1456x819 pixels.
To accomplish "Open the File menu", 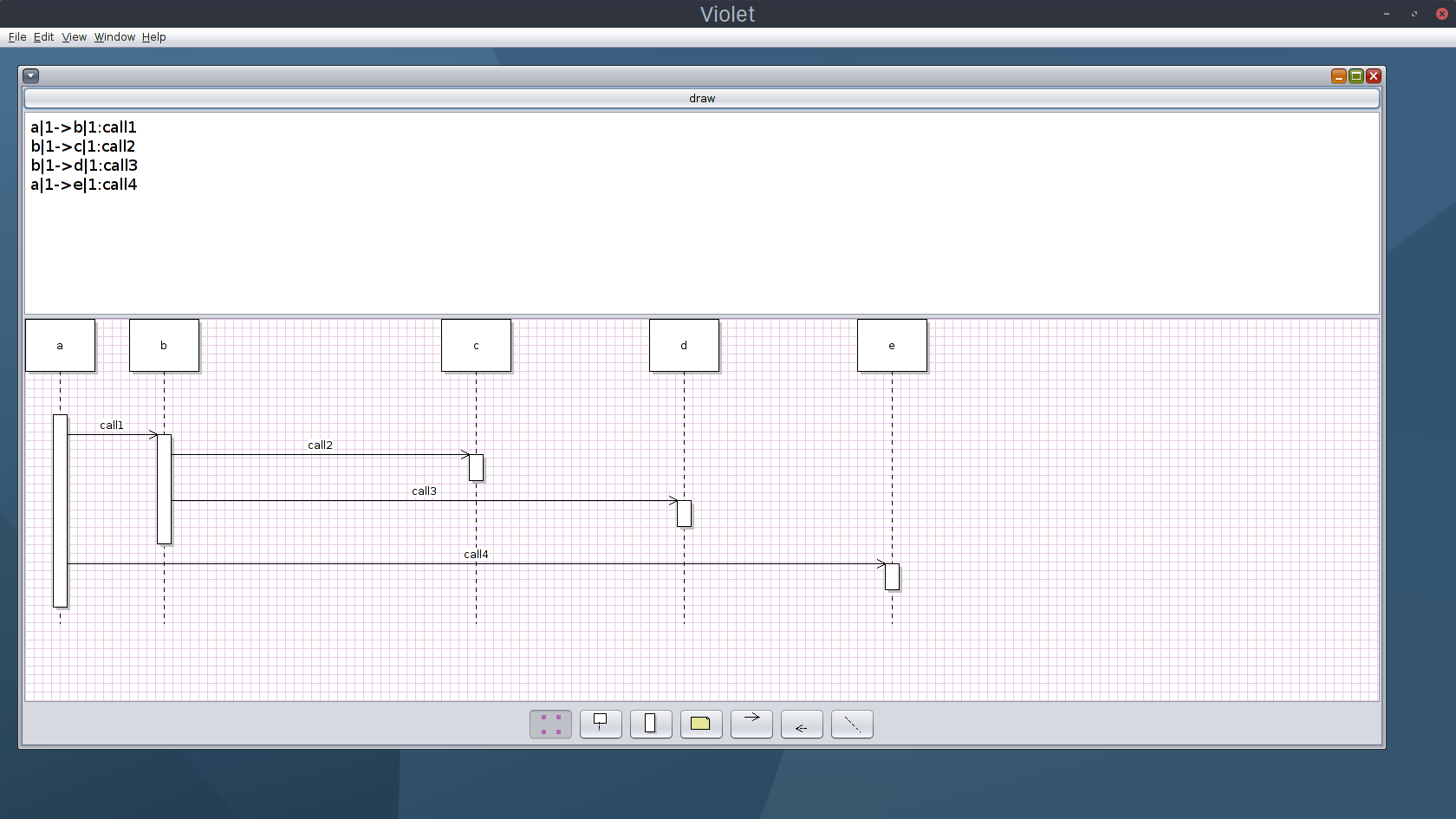I will click(17, 37).
